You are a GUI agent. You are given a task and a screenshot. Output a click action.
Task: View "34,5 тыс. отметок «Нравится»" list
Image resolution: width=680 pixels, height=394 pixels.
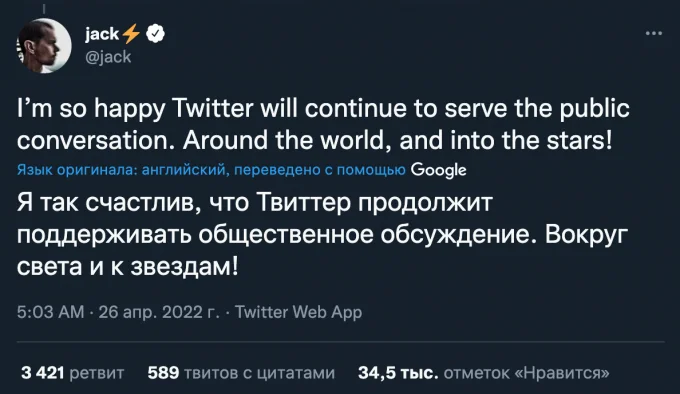[x=484, y=373]
